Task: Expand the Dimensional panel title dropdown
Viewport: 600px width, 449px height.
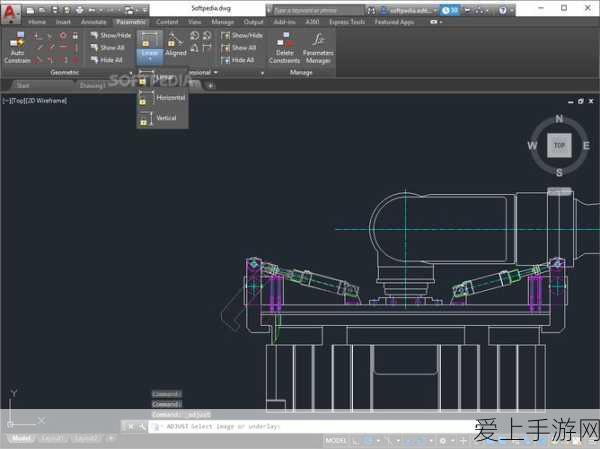Action: pos(215,72)
